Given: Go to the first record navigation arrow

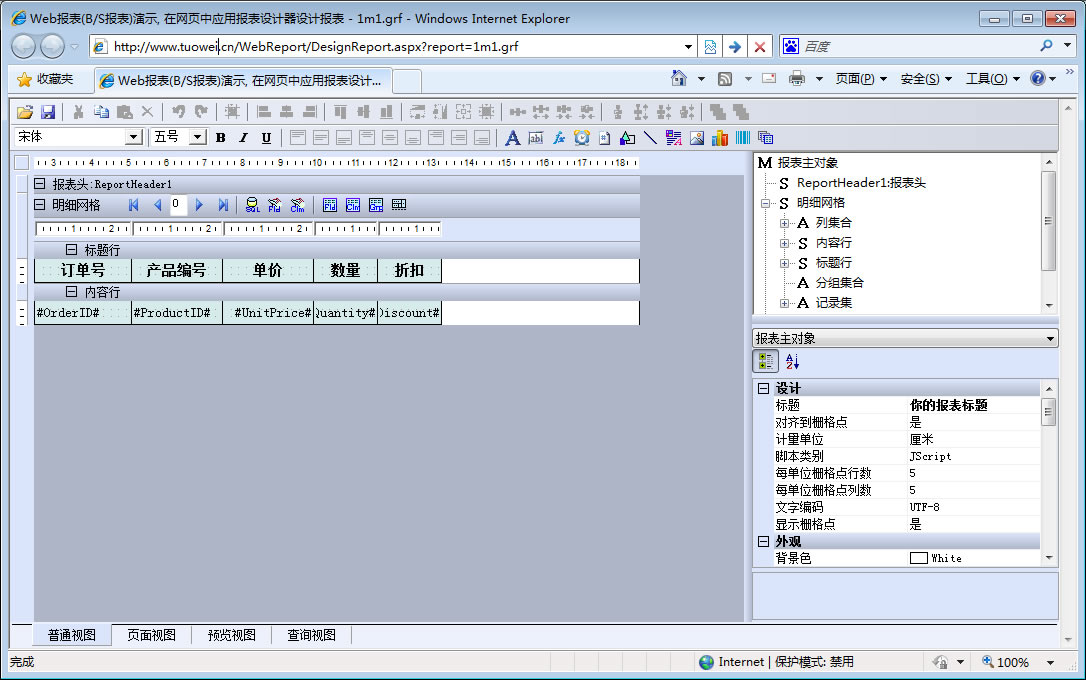Looking at the screenshot, I should pyautogui.click(x=134, y=205).
